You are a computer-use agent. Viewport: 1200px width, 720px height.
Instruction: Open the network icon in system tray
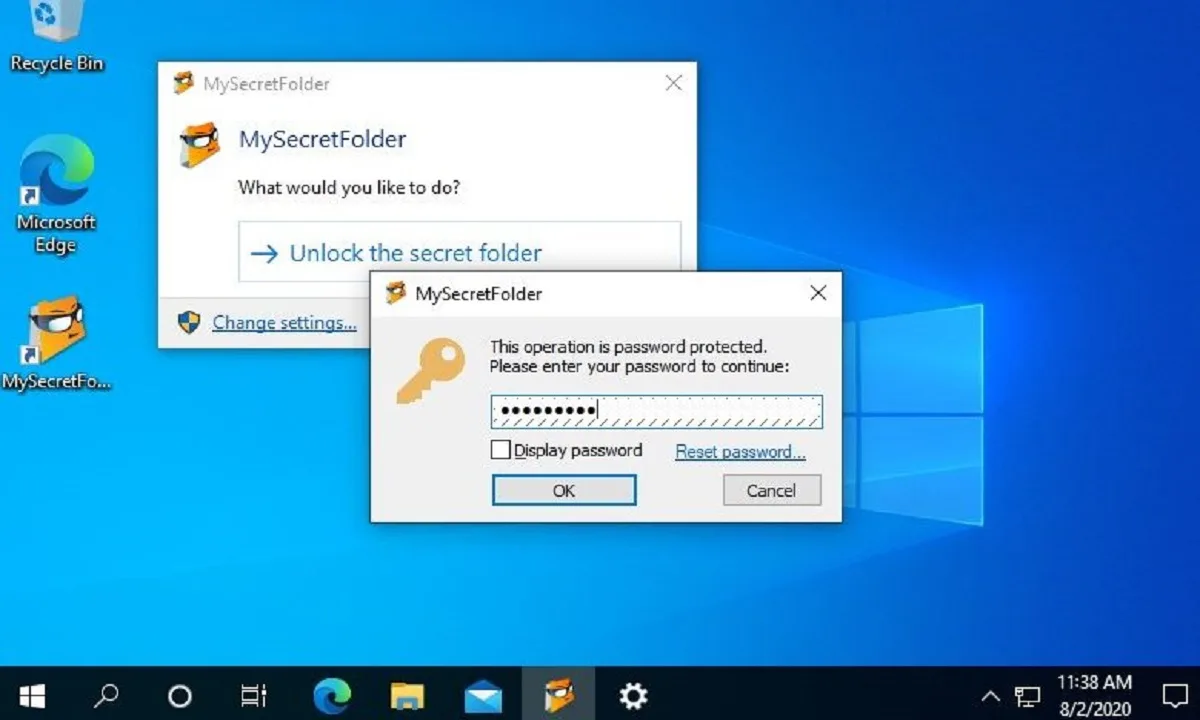tap(1027, 696)
